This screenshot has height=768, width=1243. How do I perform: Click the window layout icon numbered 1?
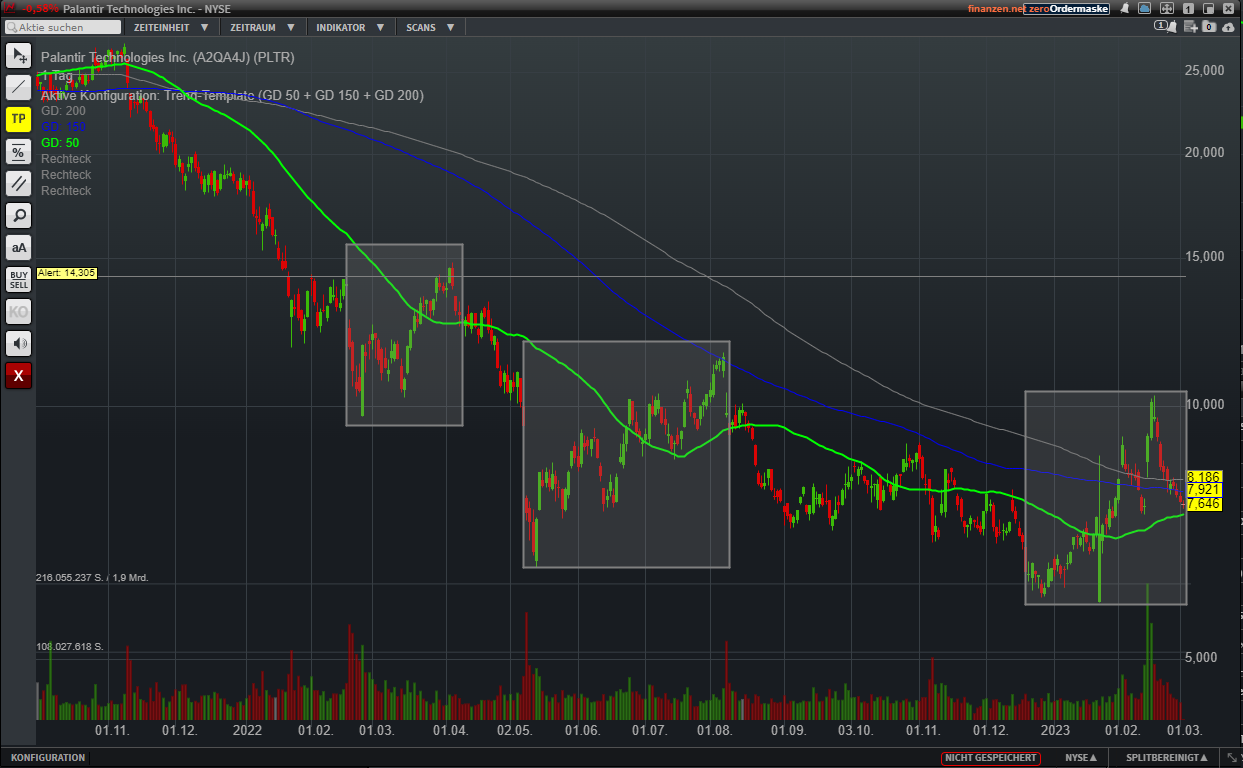point(1188,9)
